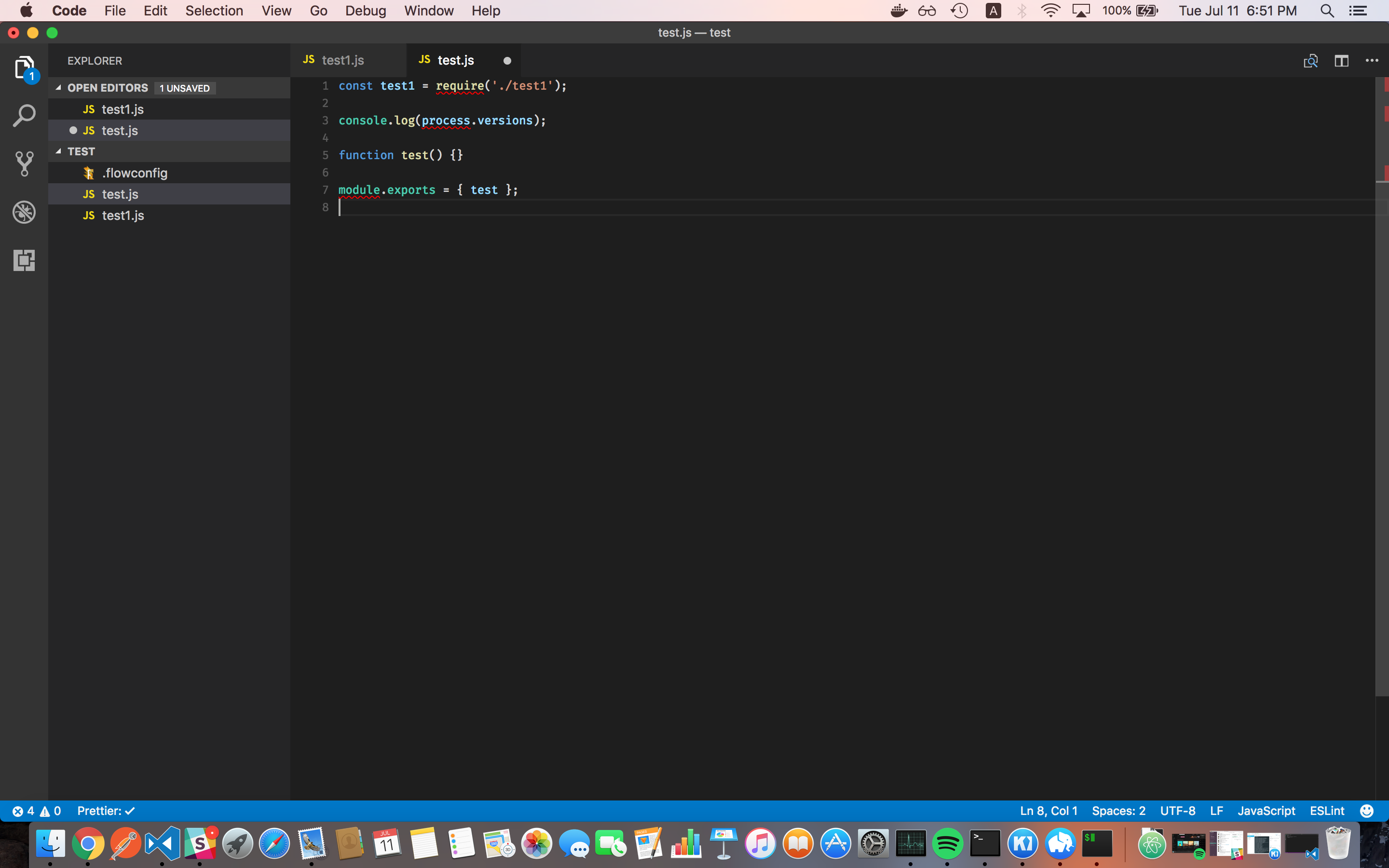Click the Prettier status bar item
1389x868 pixels.
click(106, 811)
